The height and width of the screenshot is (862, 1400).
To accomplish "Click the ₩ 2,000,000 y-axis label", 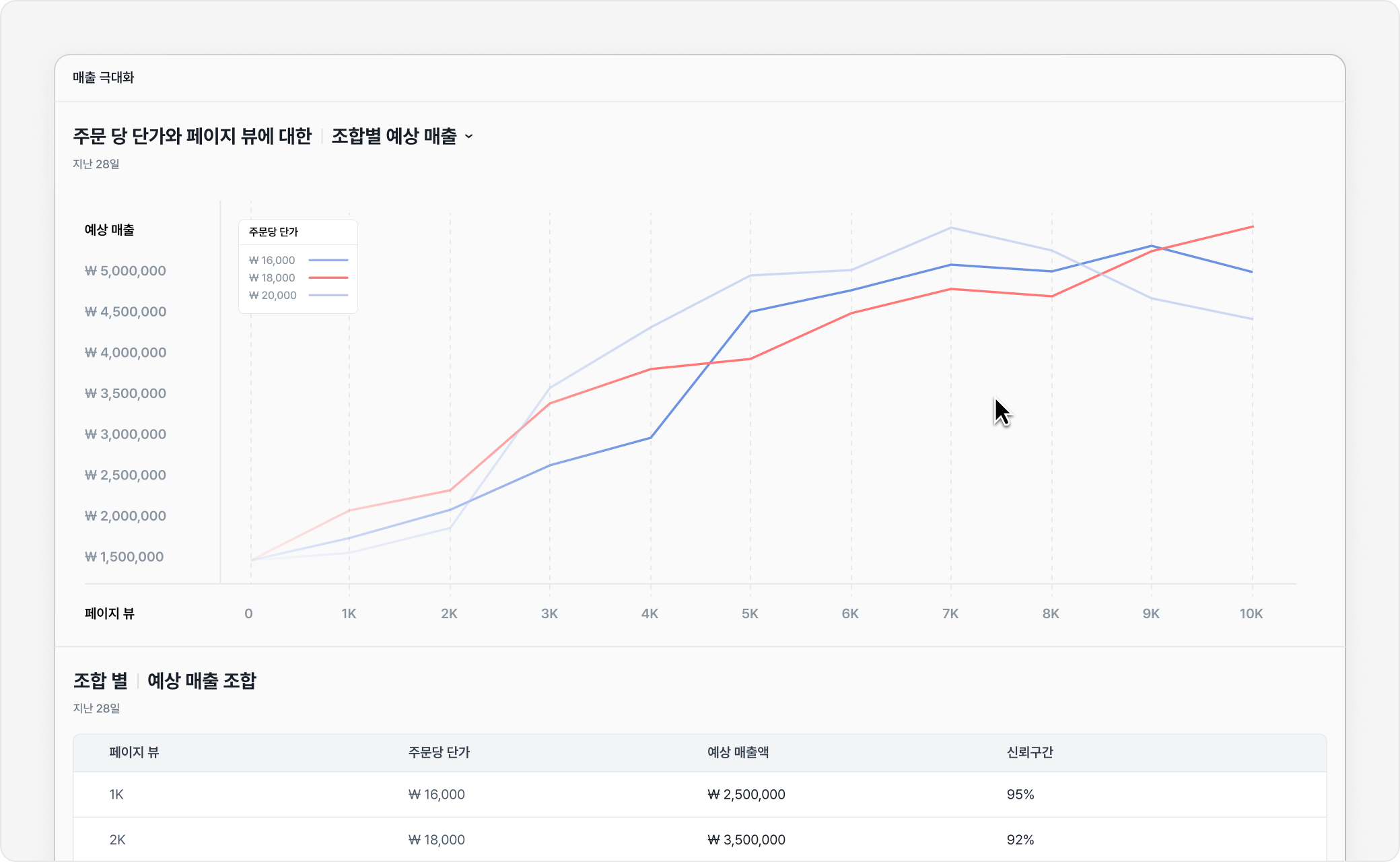I will tap(125, 516).
